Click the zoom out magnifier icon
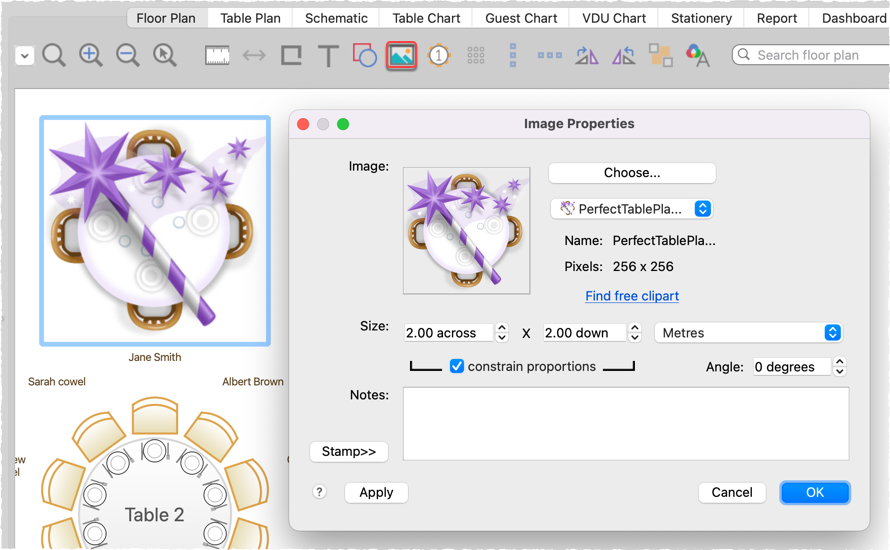Image resolution: width=890 pixels, height=550 pixels. pyautogui.click(x=128, y=56)
